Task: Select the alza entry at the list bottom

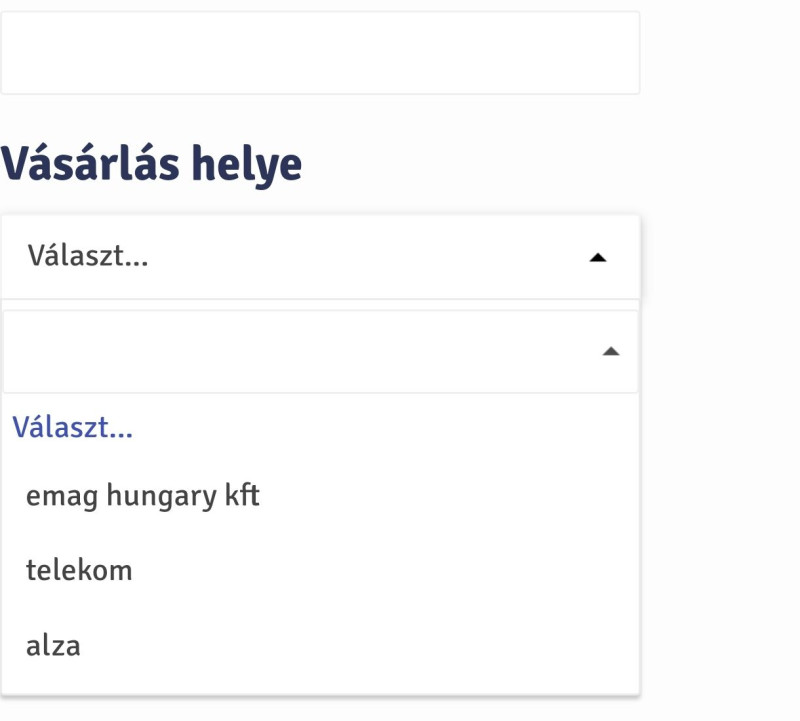Action: click(53, 646)
